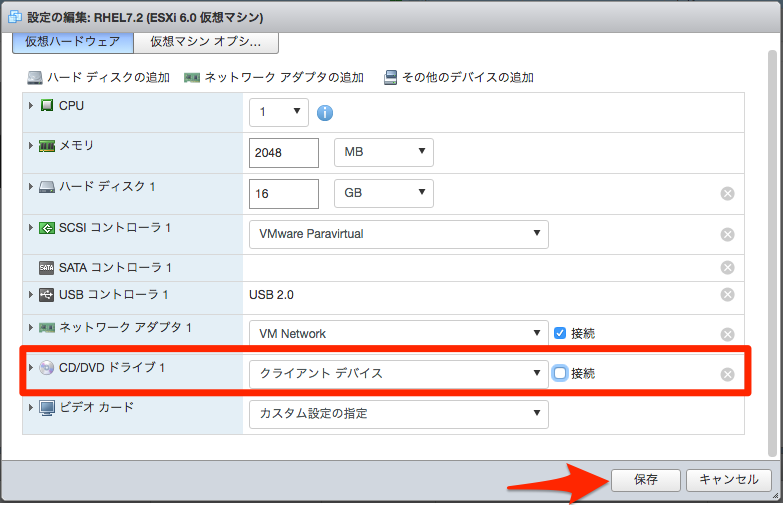
Task: Click the SATA コントローラ 1 label
Action: (115, 268)
